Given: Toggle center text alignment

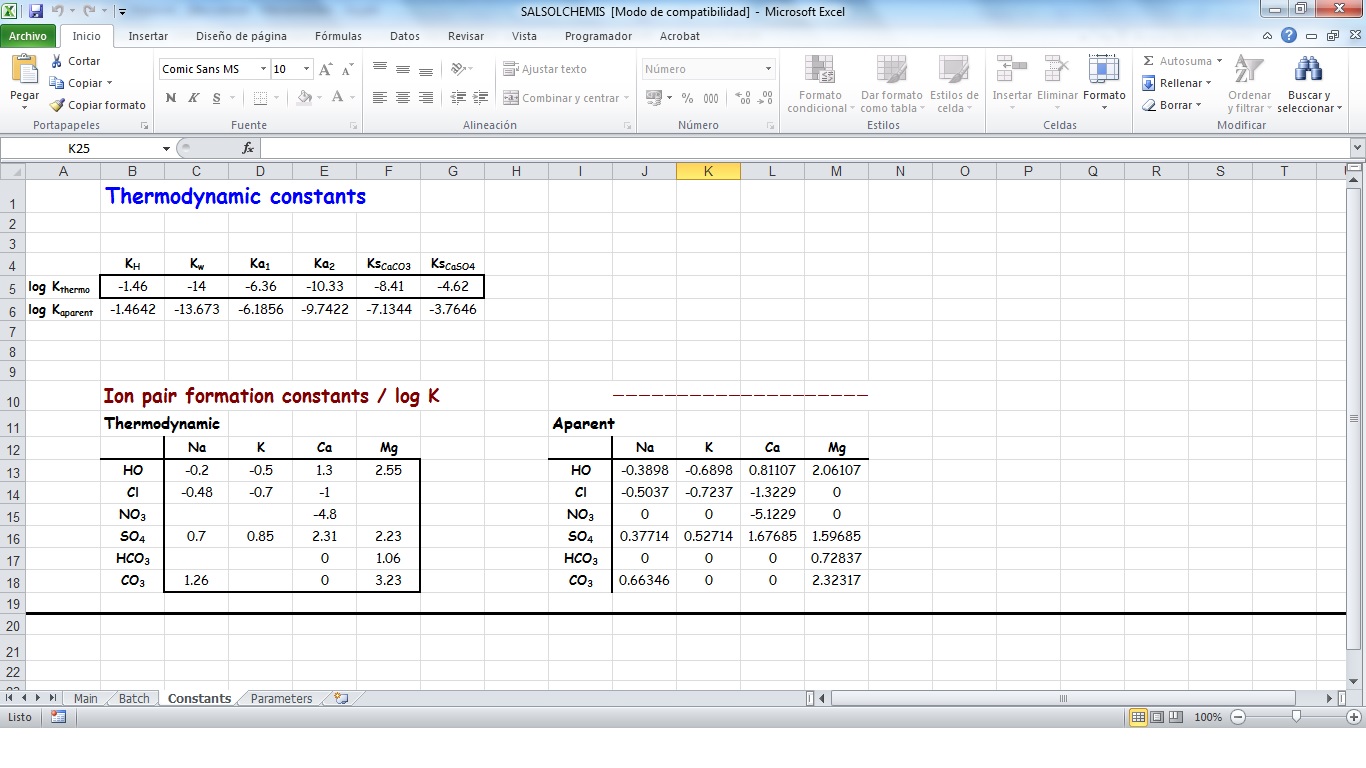Looking at the screenshot, I should click(x=403, y=98).
